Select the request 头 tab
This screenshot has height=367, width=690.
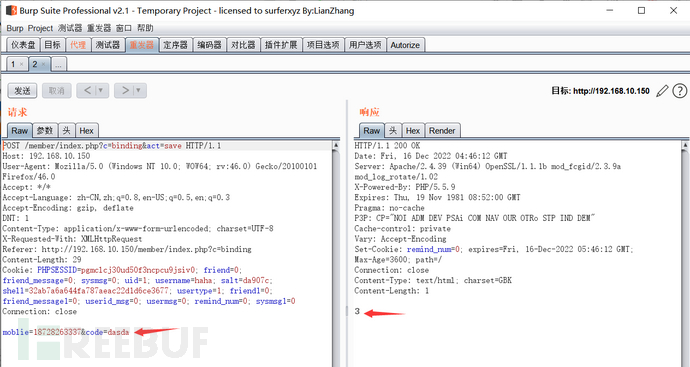(66, 130)
